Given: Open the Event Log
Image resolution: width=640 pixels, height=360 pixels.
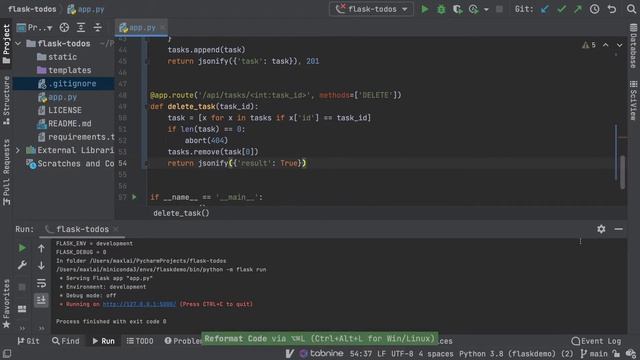Looking at the screenshot, I should (596, 341).
